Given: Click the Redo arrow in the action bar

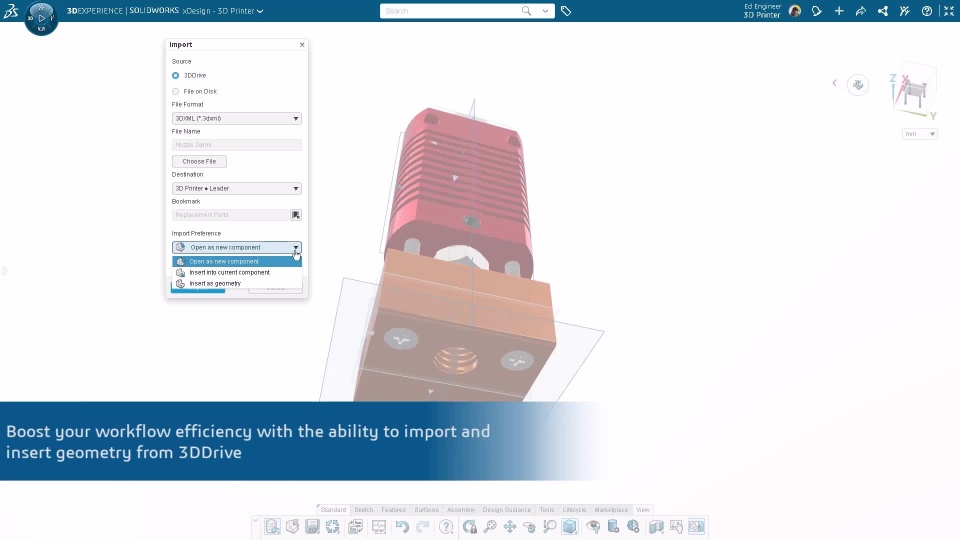Looking at the screenshot, I should (x=422, y=527).
